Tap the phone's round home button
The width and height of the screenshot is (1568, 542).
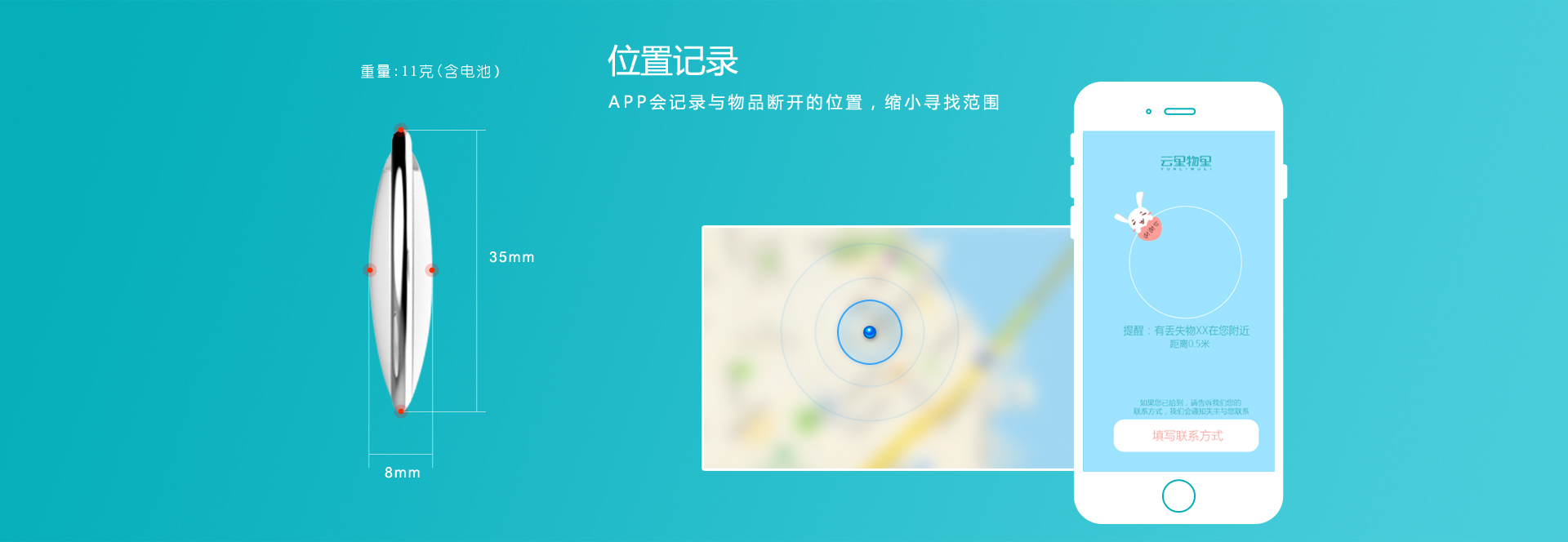click(x=1178, y=495)
